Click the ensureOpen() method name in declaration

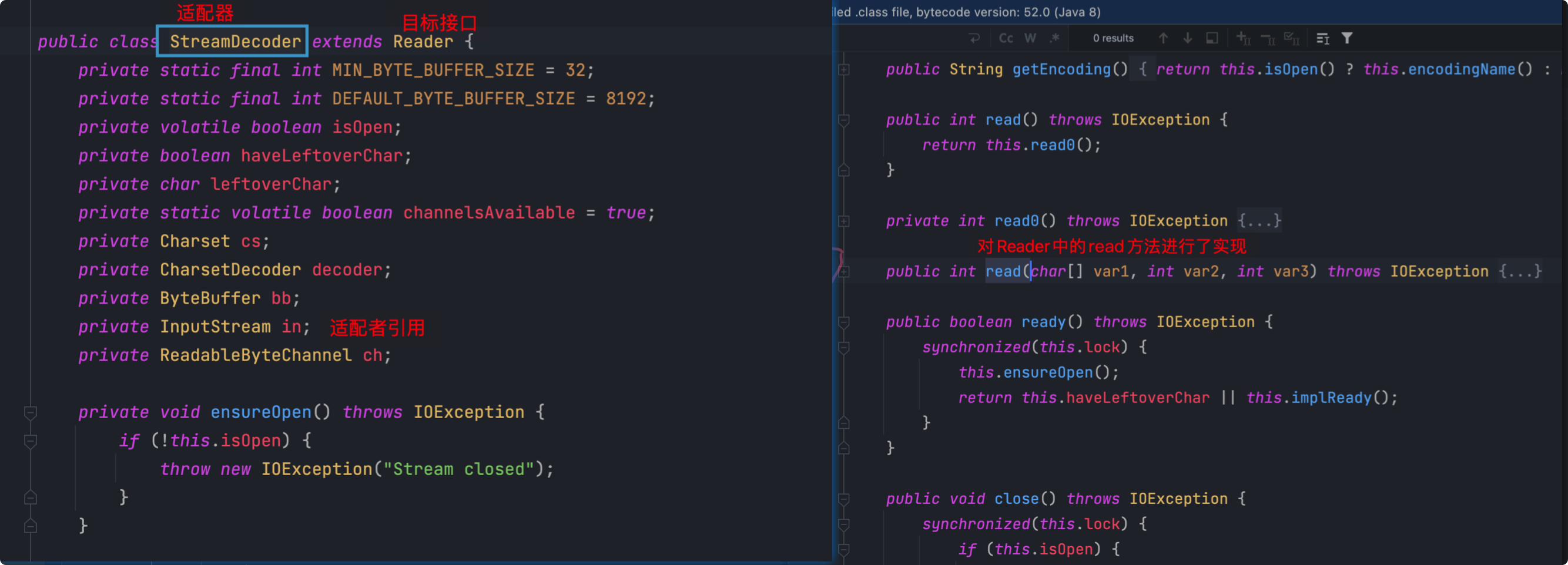coord(260,412)
